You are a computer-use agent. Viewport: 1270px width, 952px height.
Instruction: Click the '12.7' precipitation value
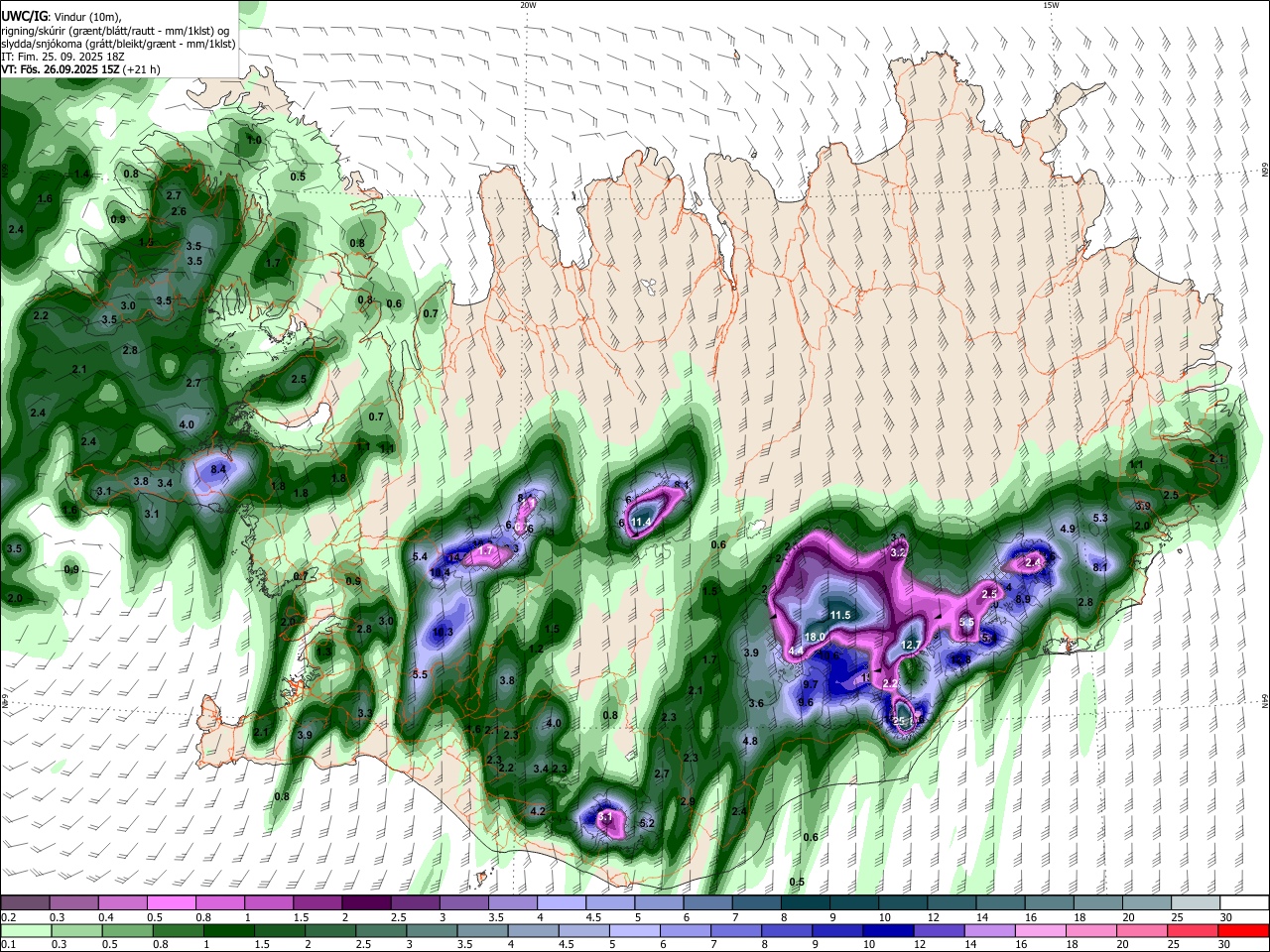click(x=912, y=645)
